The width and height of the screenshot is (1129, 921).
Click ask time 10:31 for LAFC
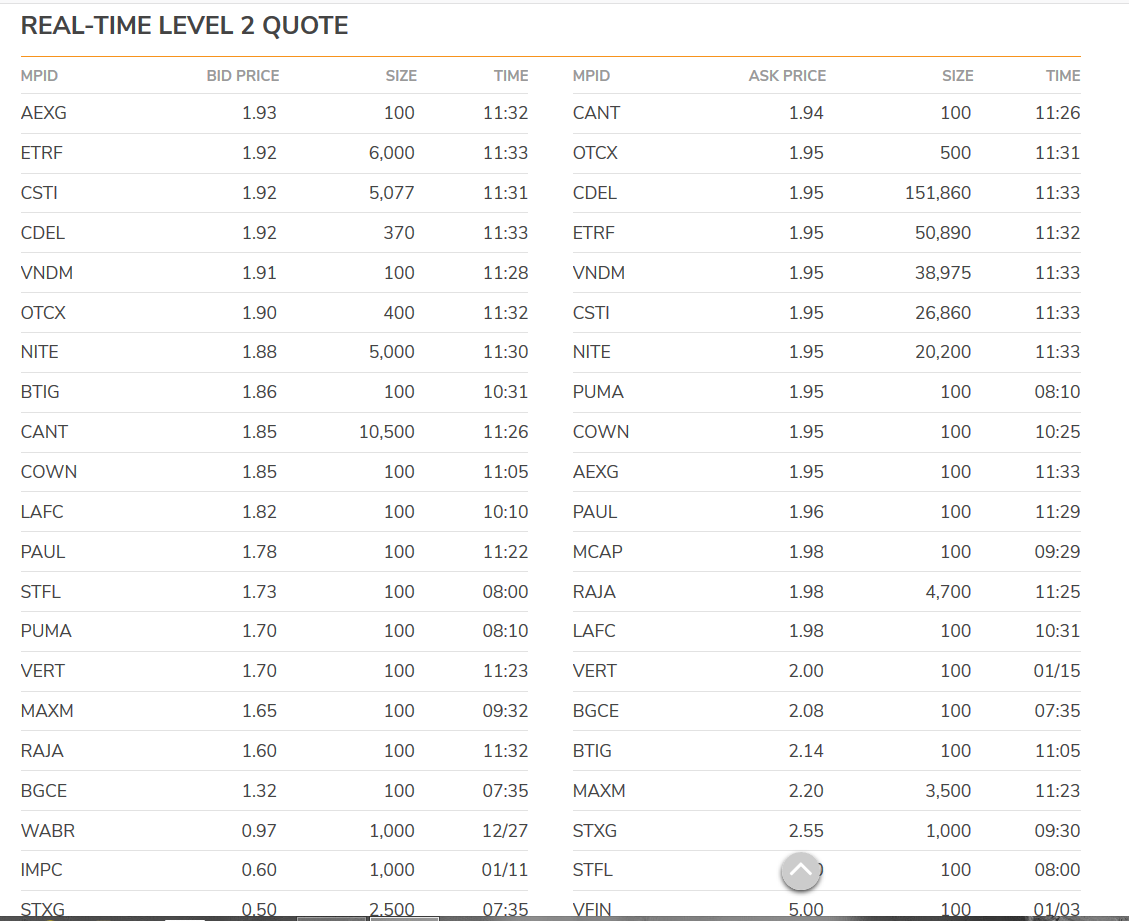point(1058,631)
